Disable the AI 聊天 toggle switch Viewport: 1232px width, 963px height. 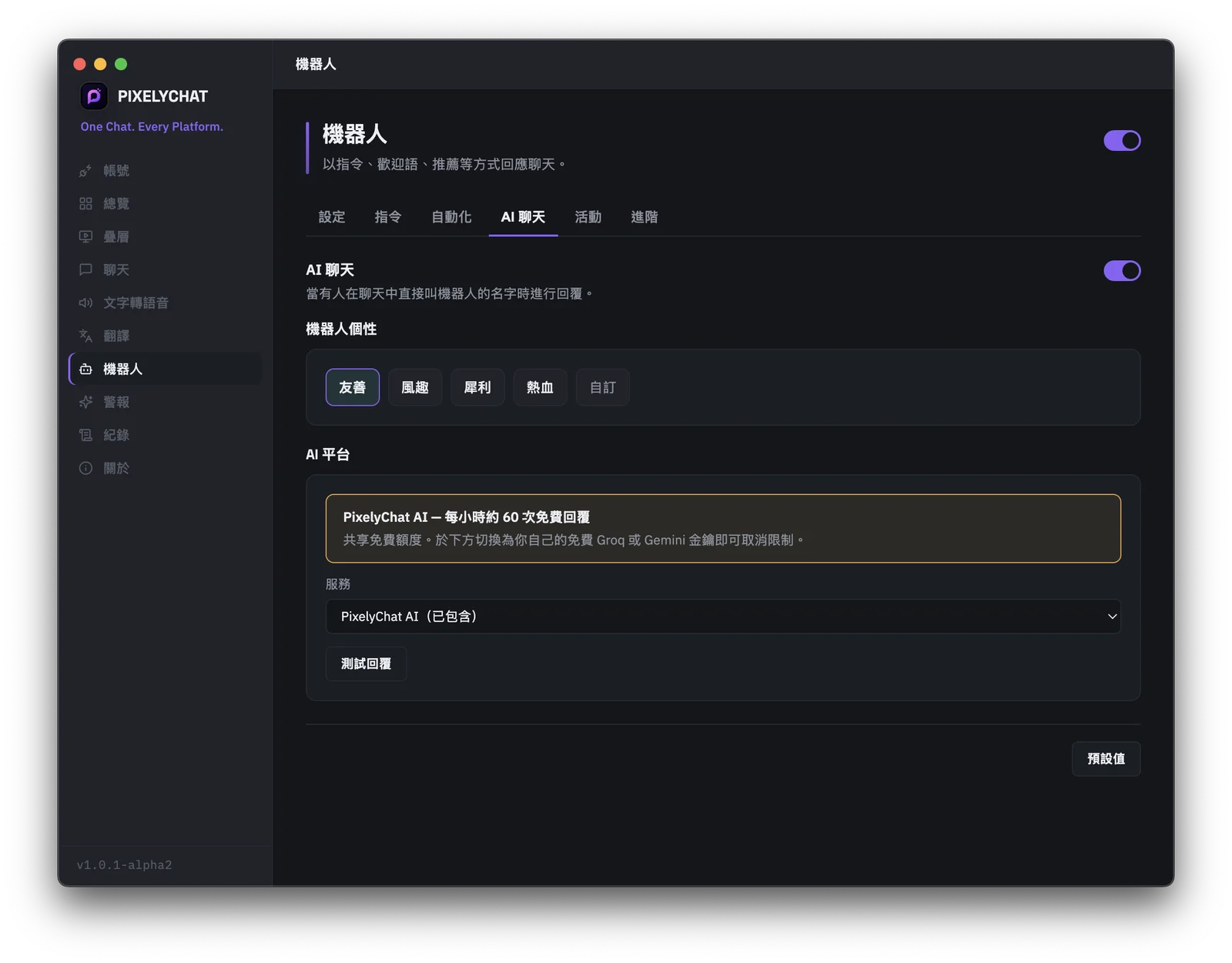pyautogui.click(x=1122, y=271)
